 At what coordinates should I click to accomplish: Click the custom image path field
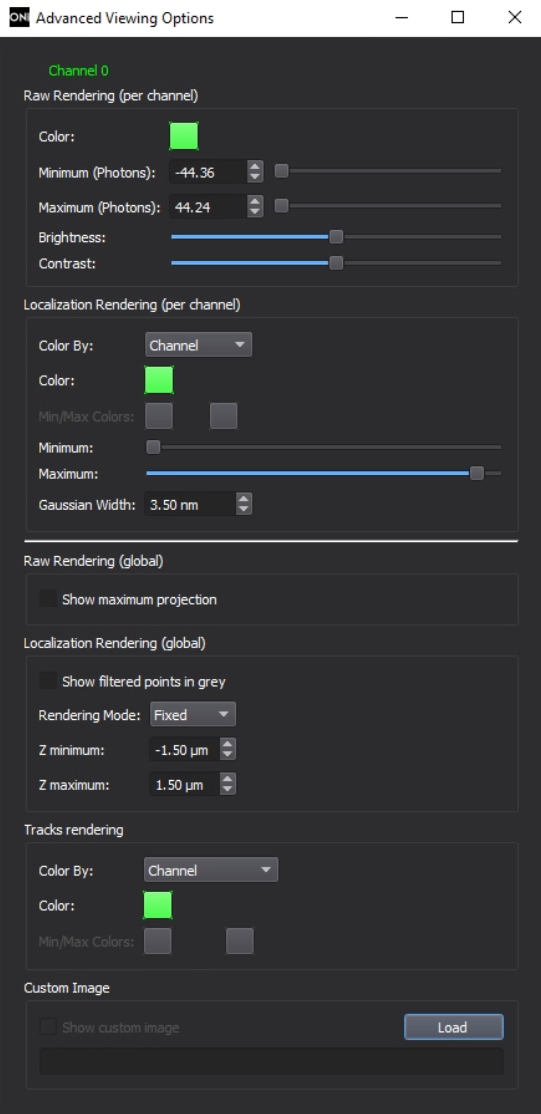pyautogui.click(x=271, y=1061)
